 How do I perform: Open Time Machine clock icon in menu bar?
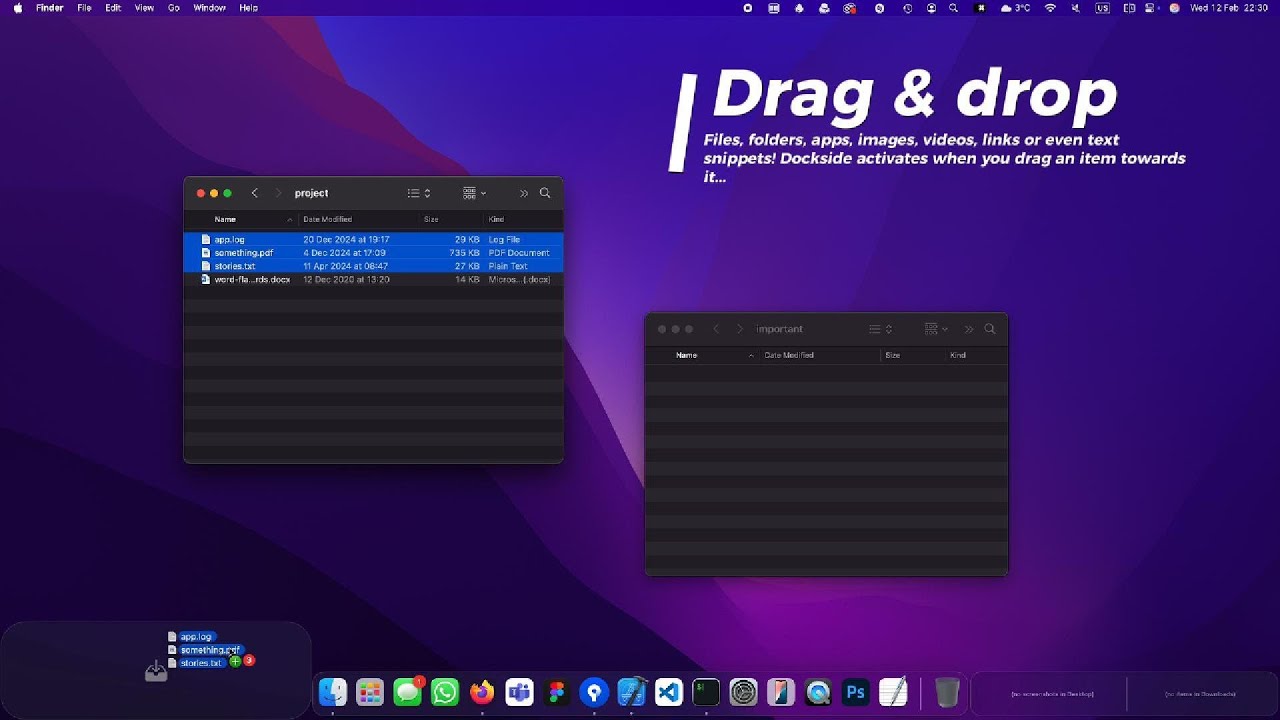[x=907, y=8]
